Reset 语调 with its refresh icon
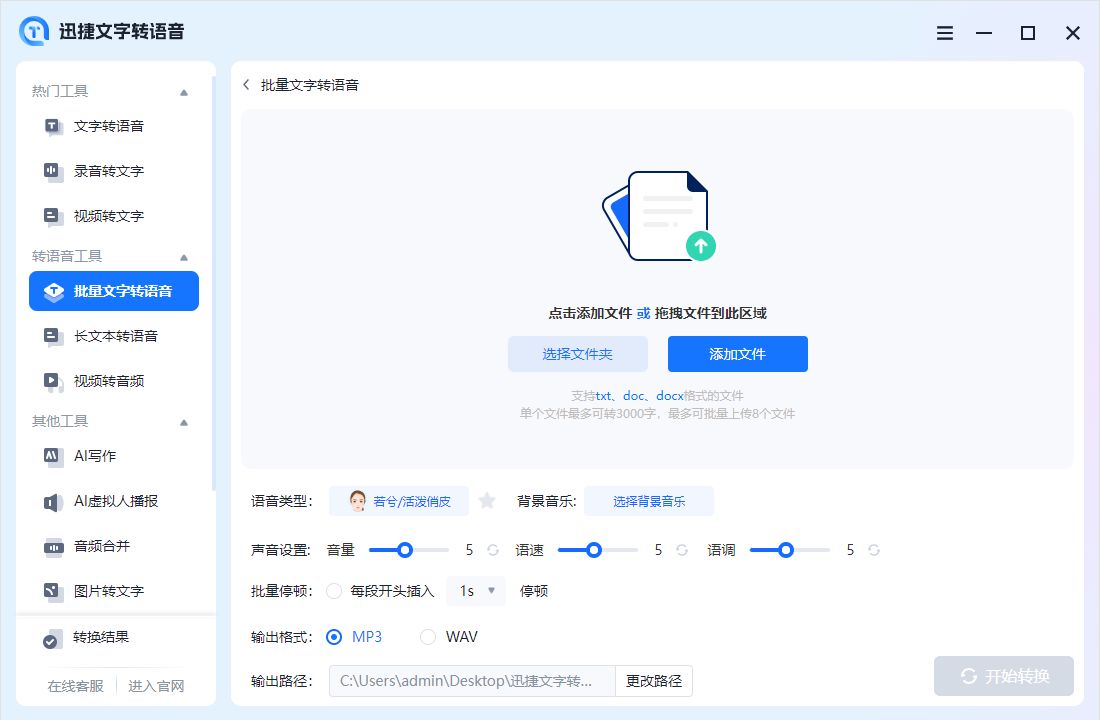This screenshot has height=720, width=1100. (x=873, y=550)
